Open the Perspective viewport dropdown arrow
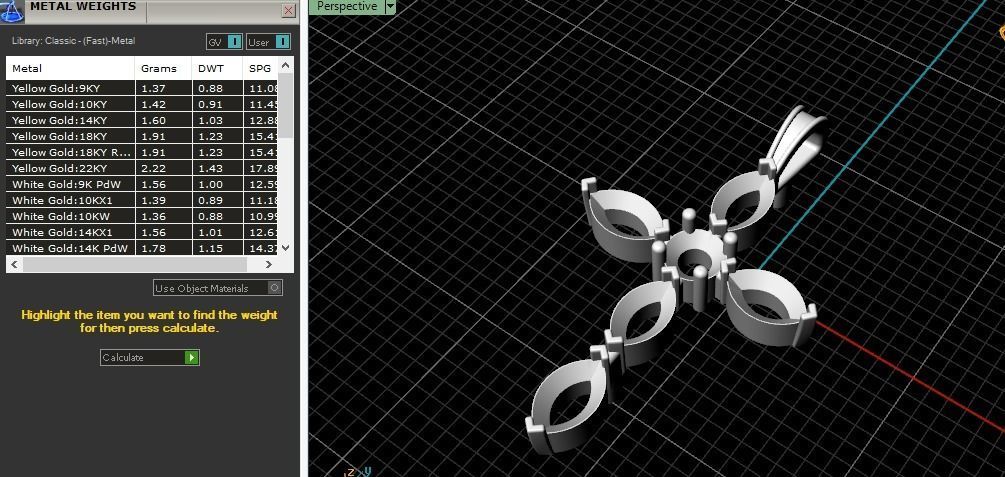This screenshot has height=477, width=1005. 390,6
